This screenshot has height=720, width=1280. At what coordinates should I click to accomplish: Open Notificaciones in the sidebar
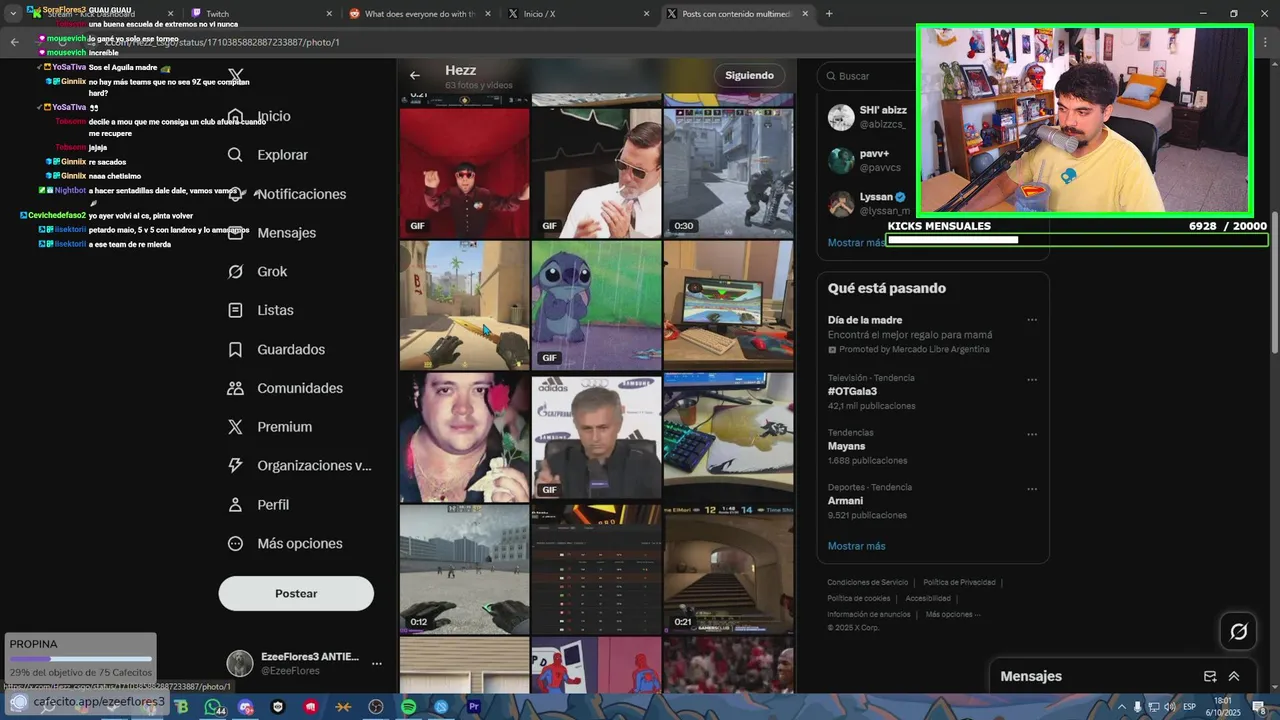[286, 194]
